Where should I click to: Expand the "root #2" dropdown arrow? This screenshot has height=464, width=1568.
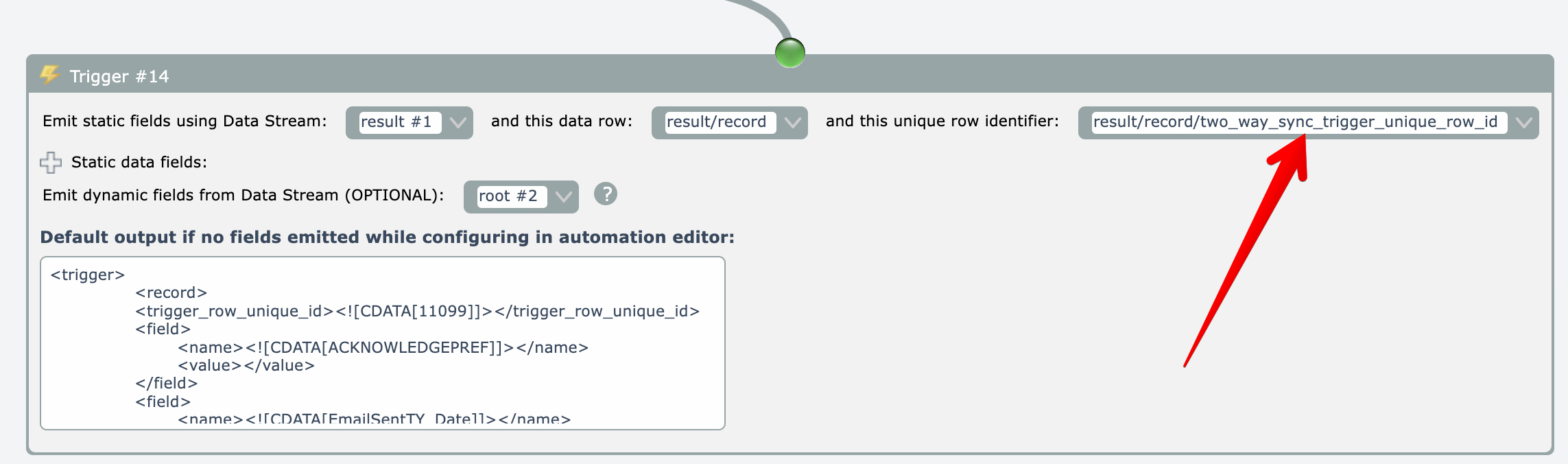click(563, 197)
